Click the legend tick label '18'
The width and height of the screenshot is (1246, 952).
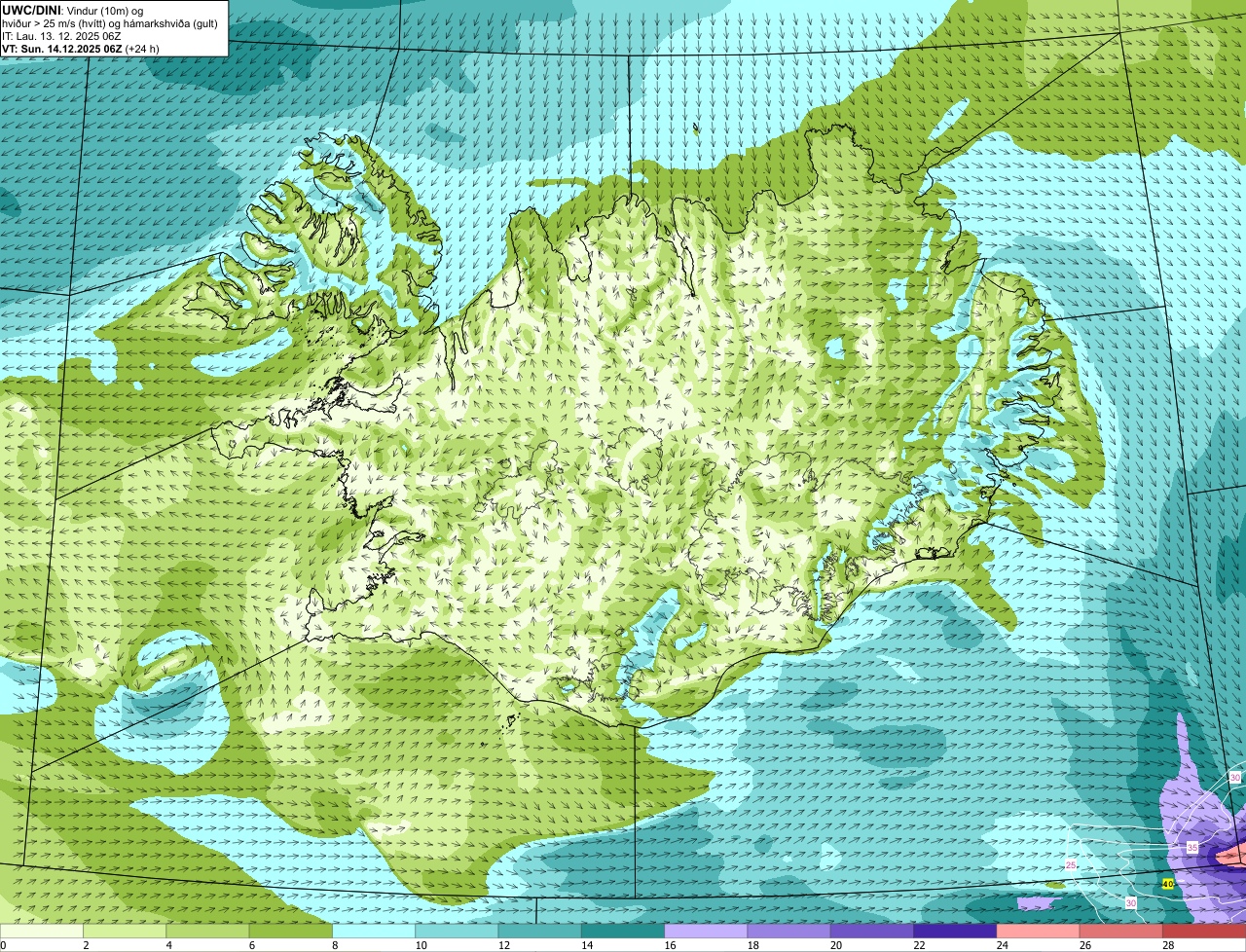(752, 945)
